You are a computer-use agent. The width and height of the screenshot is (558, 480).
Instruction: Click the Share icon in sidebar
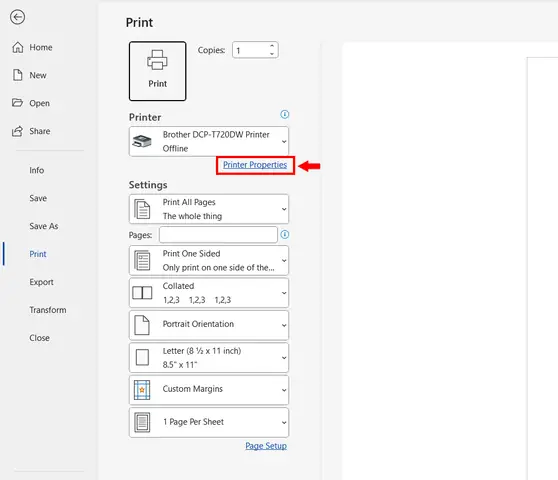click(17, 131)
